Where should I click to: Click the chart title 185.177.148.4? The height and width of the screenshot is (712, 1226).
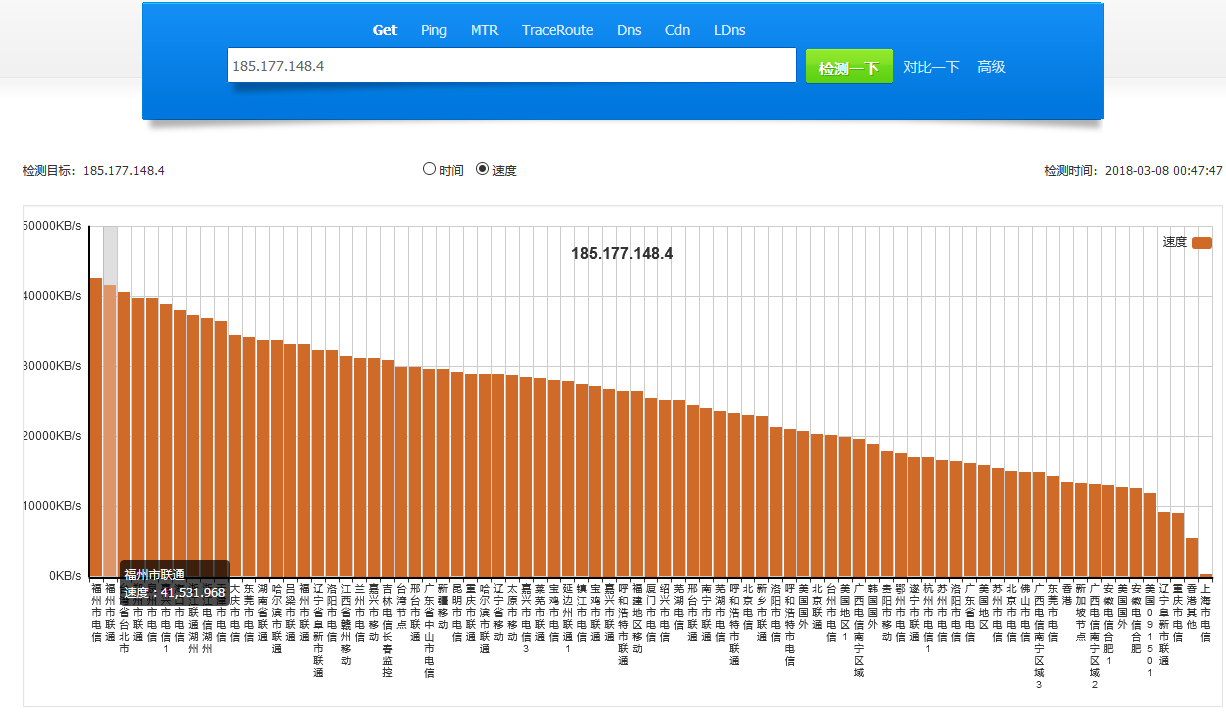coord(622,254)
